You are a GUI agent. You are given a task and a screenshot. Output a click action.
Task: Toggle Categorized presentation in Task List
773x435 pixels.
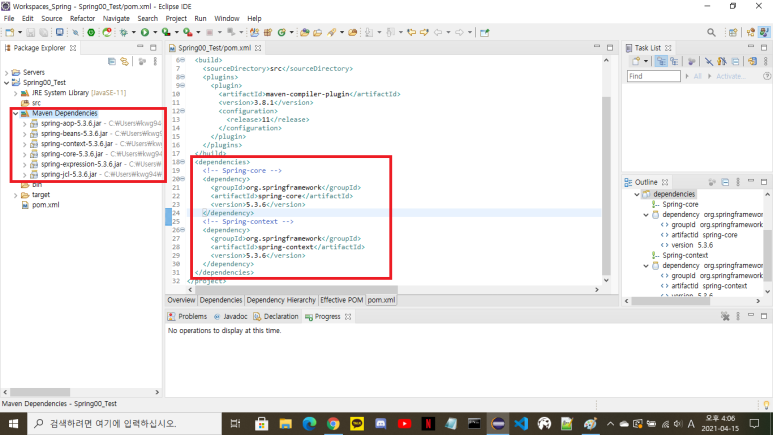click(661, 61)
